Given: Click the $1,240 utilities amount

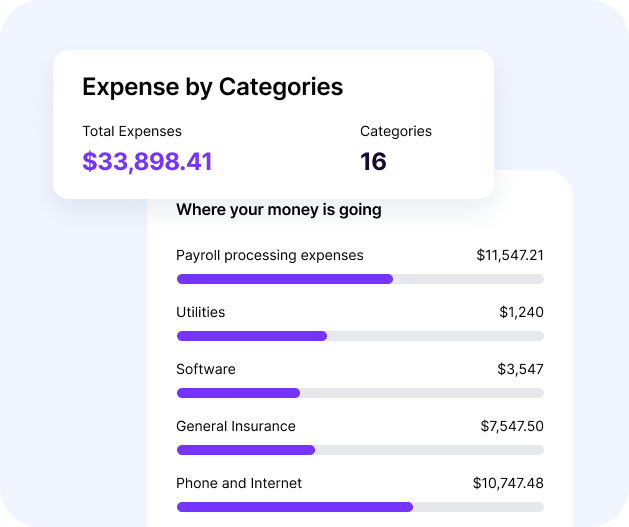Looking at the screenshot, I should point(521,312).
